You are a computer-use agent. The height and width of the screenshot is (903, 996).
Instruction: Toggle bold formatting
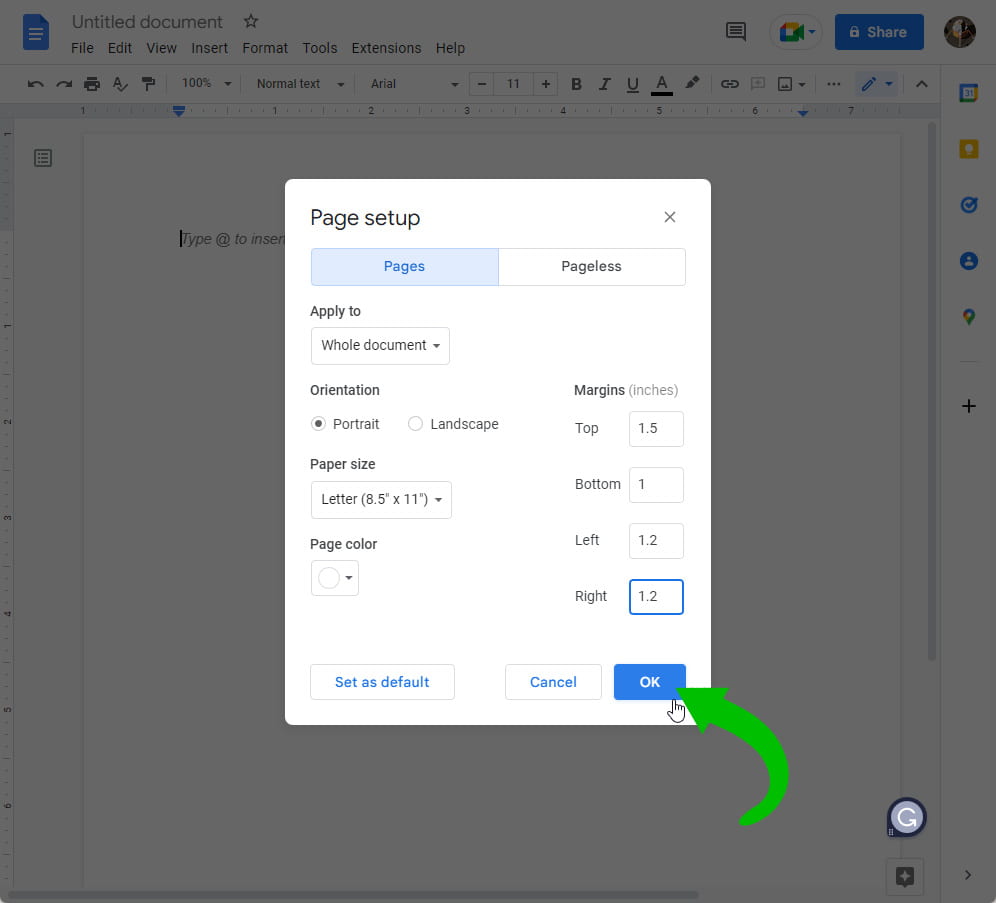pos(576,84)
